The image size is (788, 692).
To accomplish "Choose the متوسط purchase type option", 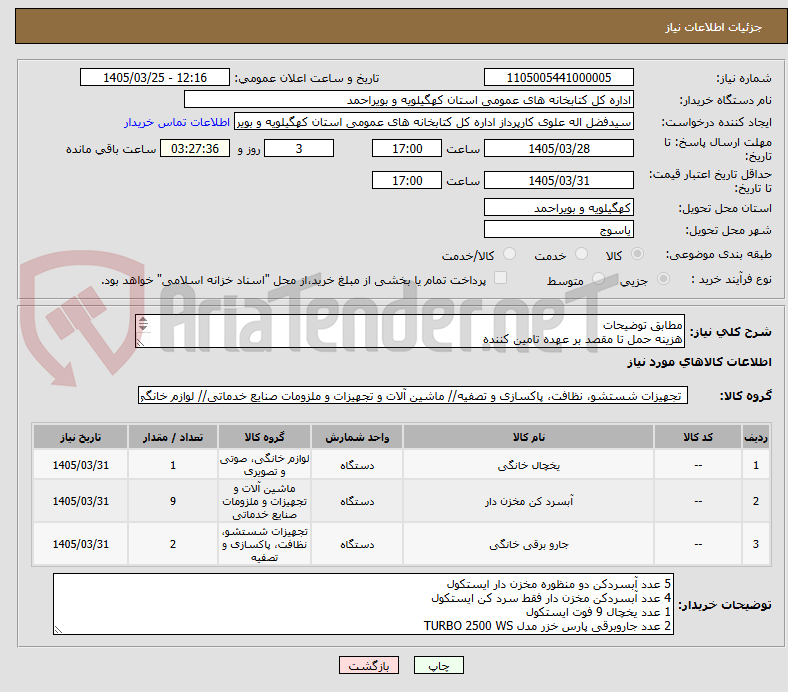I will tap(598, 279).
